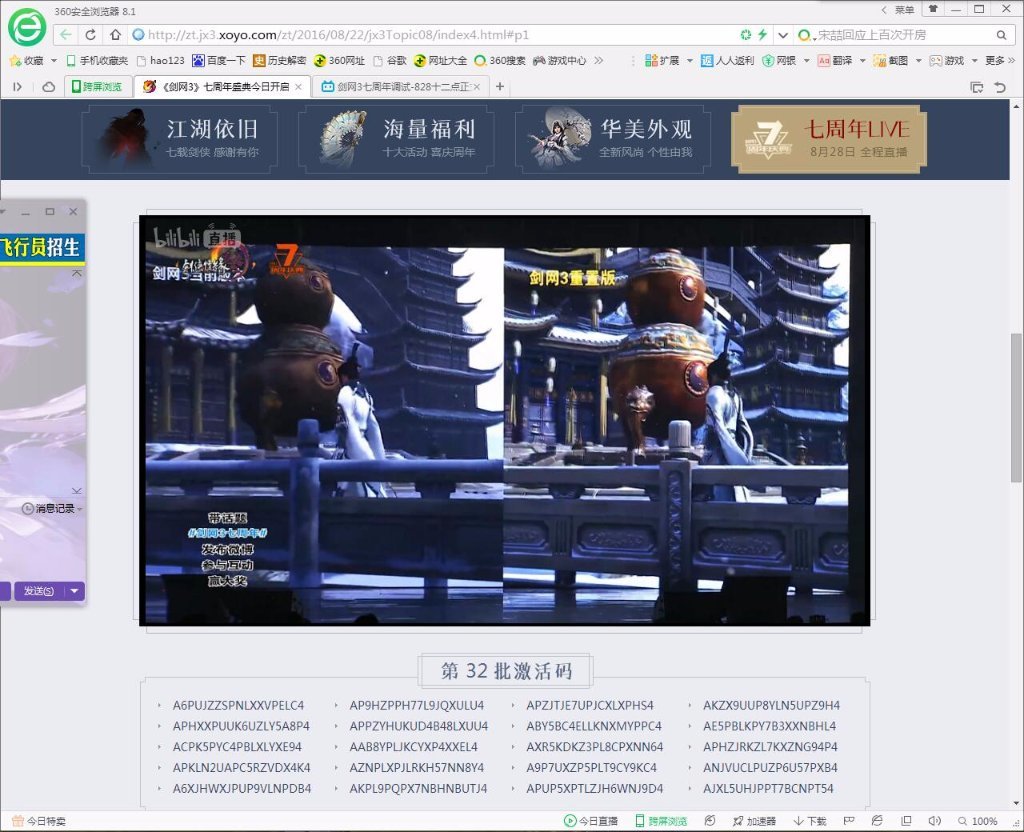Open the 360网址 bookmark

[339, 61]
